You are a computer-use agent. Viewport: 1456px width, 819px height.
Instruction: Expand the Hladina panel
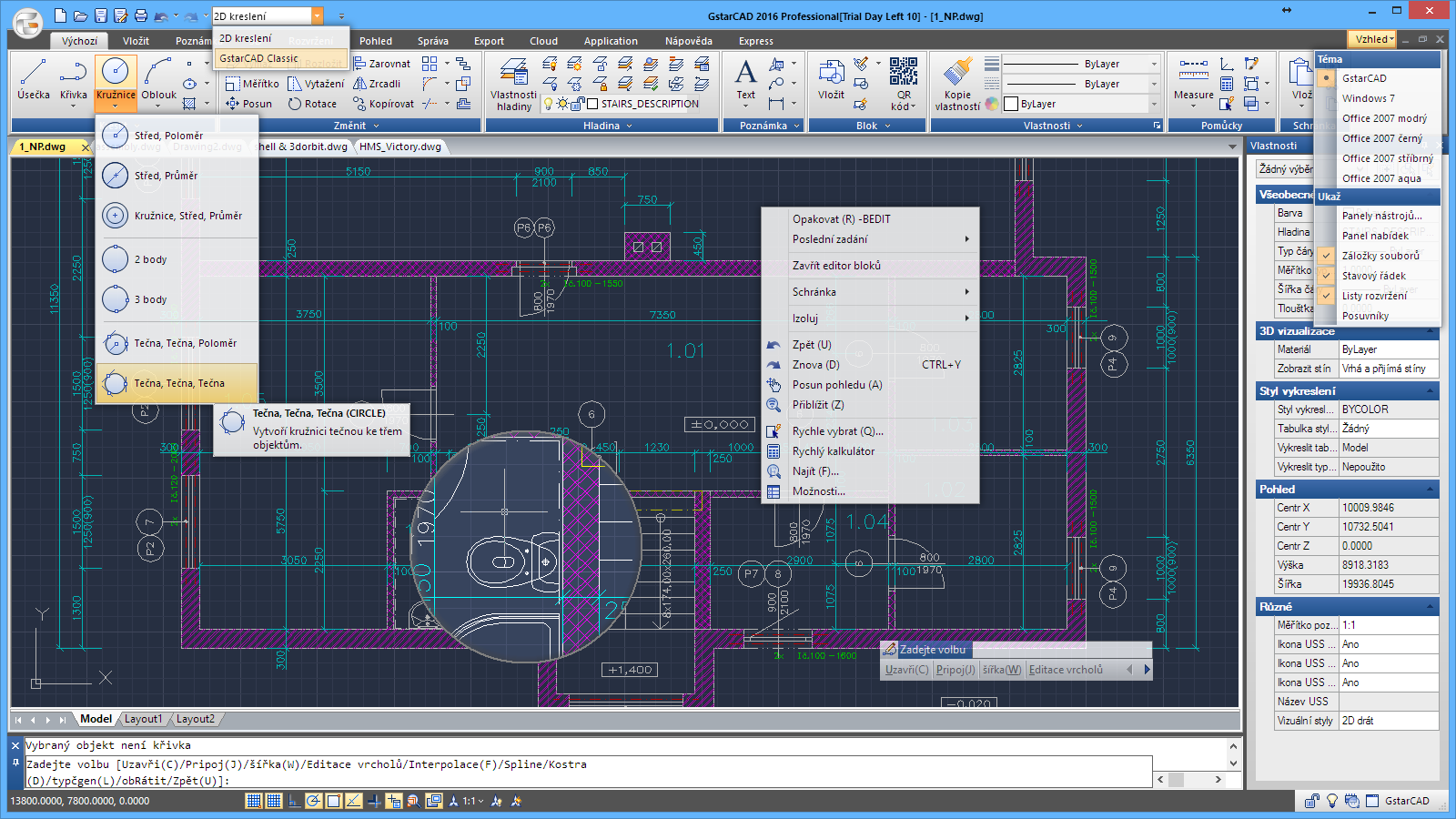click(607, 126)
